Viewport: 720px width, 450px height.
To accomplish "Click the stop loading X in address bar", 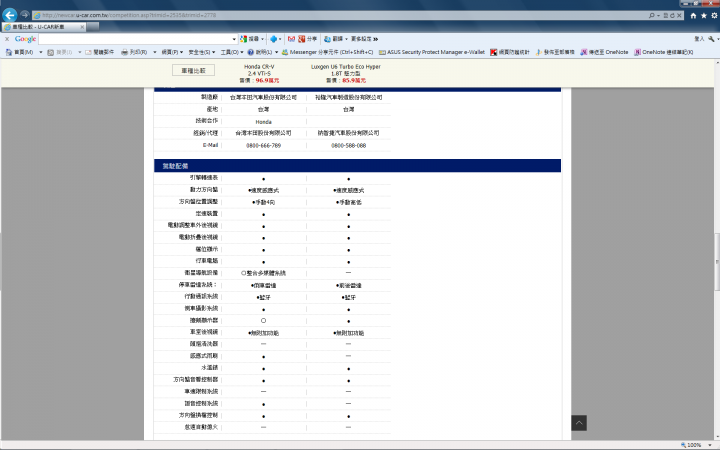I will [679, 15].
